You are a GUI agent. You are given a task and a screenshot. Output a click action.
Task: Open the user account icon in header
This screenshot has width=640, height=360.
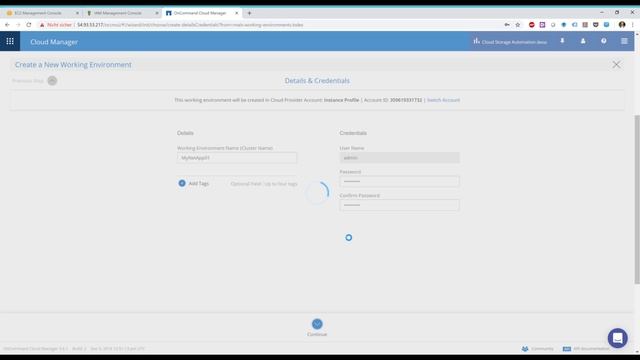(x=583, y=41)
